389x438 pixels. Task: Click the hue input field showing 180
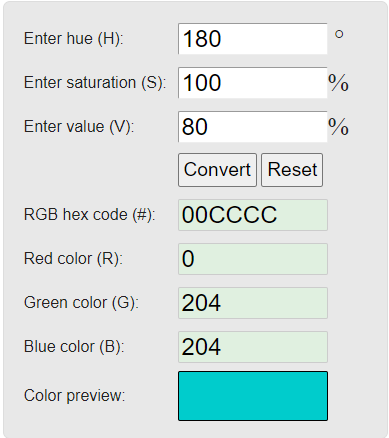tap(253, 39)
